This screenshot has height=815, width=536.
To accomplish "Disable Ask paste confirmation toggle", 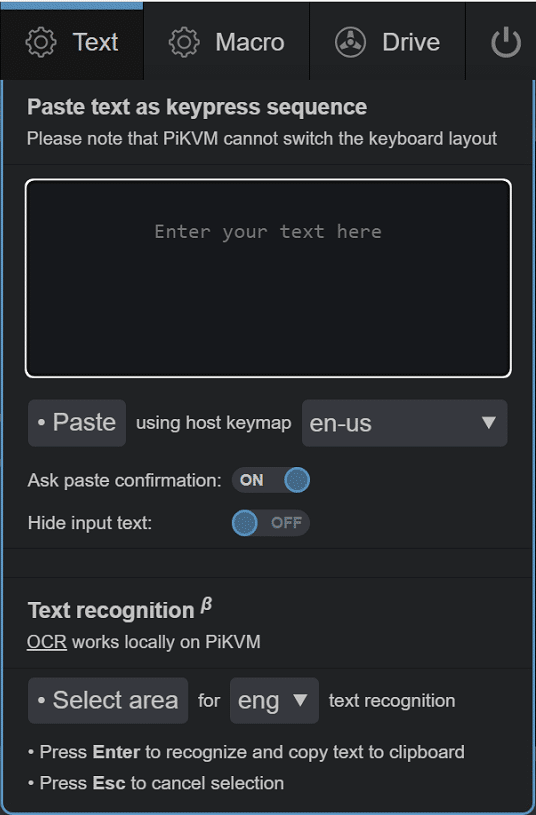I will coord(271,480).
